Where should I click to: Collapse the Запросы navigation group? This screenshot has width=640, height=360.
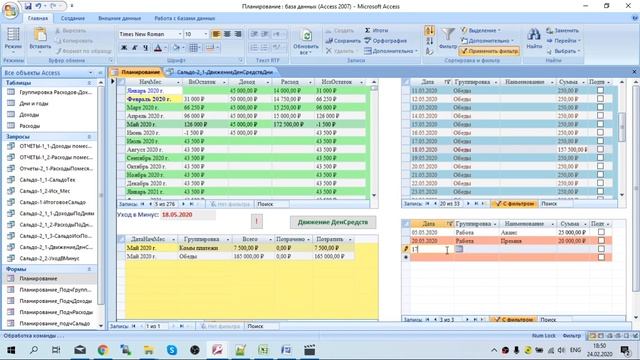click(89, 136)
